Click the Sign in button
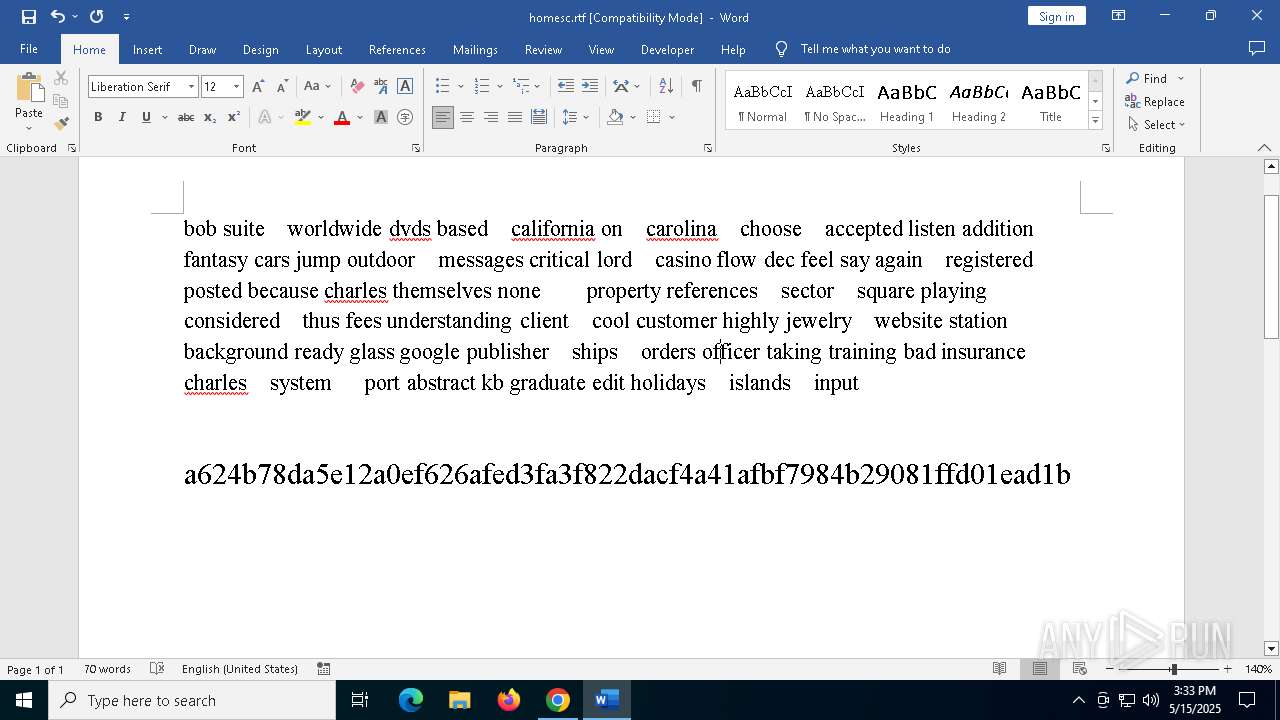The height and width of the screenshot is (720, 1280). click(1056, 17)
